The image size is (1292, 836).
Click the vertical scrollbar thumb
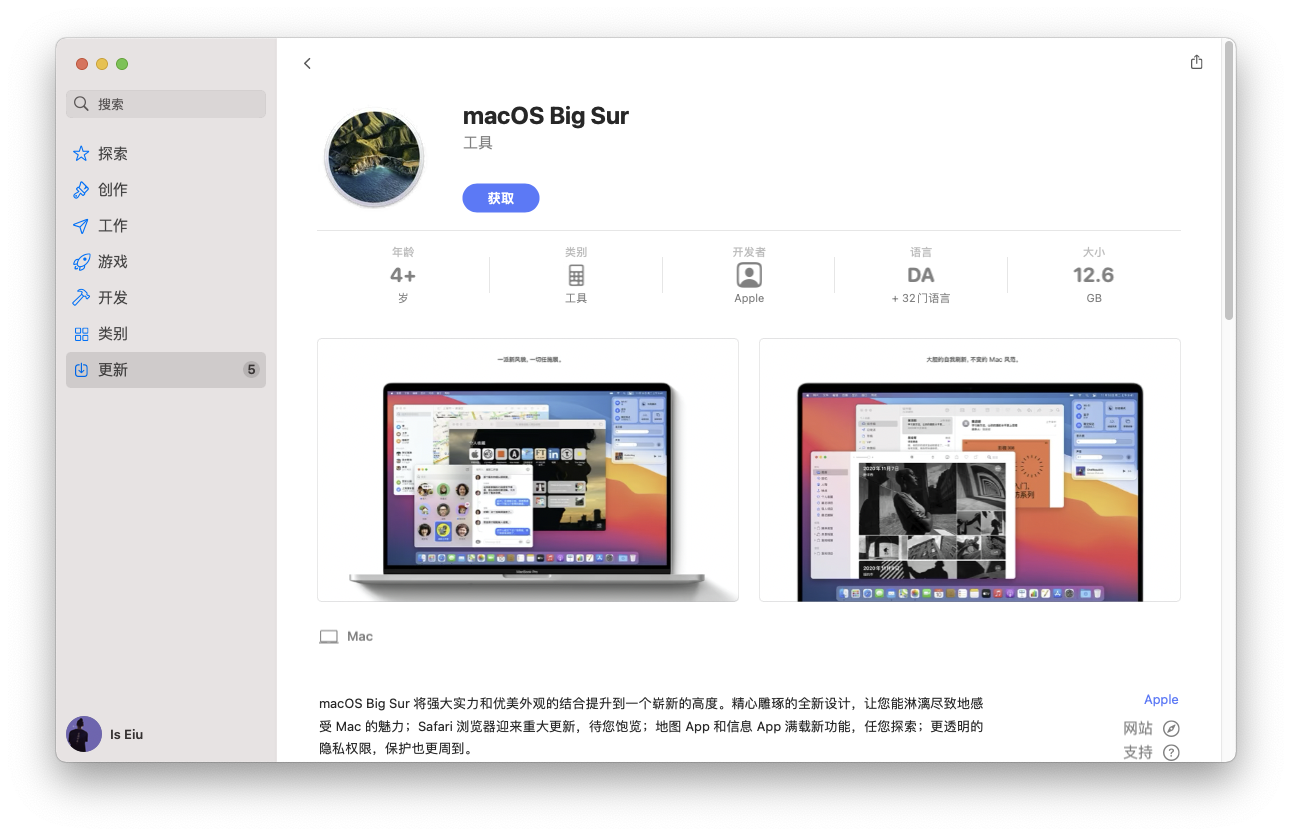tap(1229, 180)
